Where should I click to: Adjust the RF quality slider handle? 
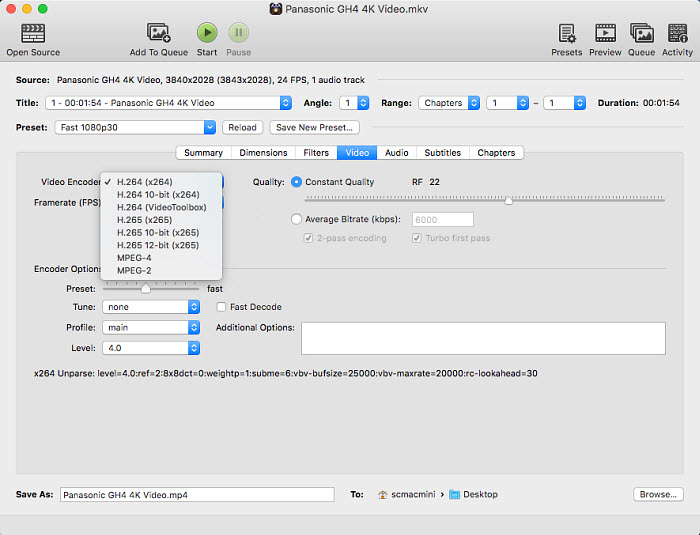508,200
